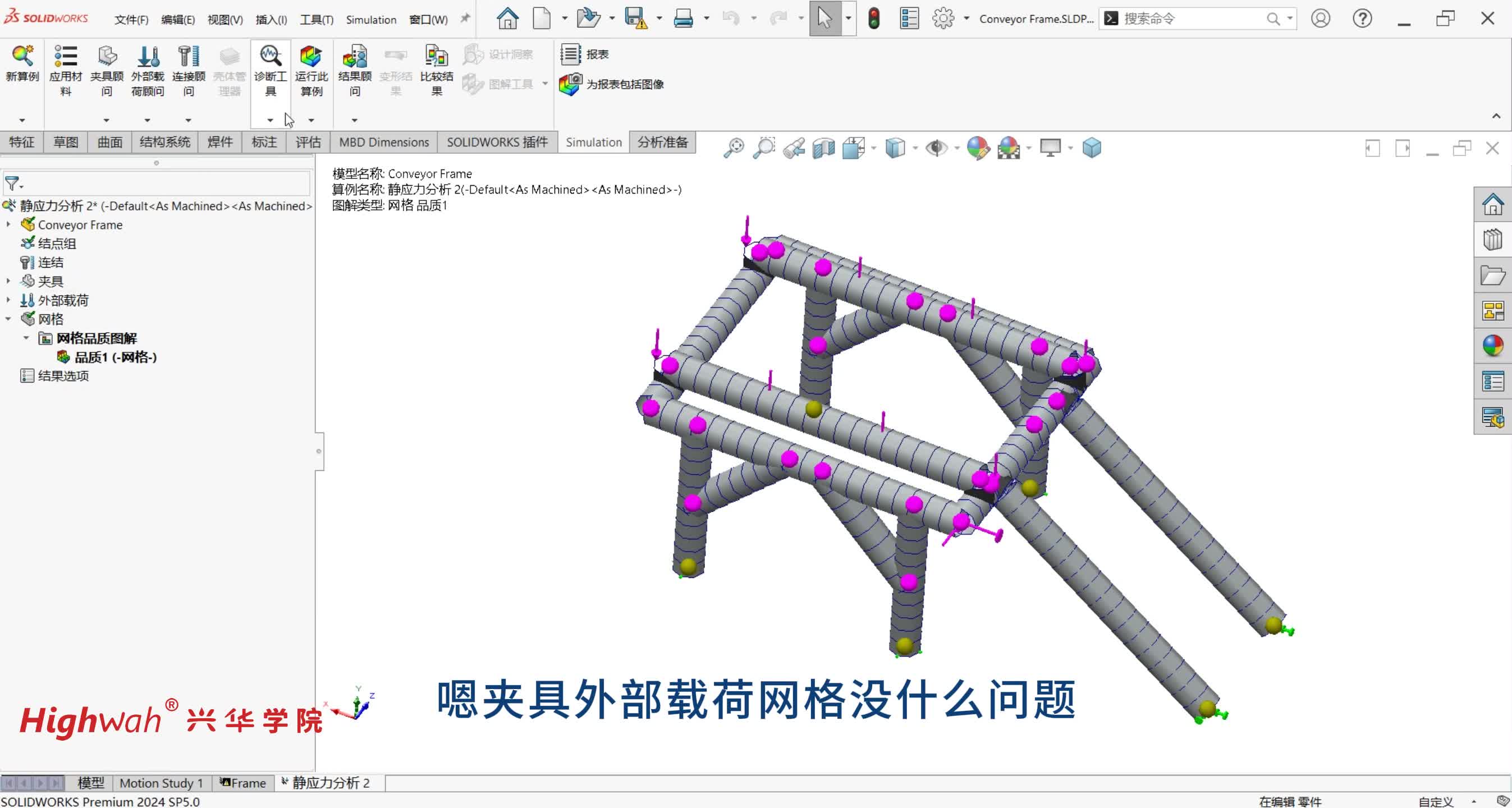
Task: Click the New Study (新算例) icon
Action: (x=22, y=57)
